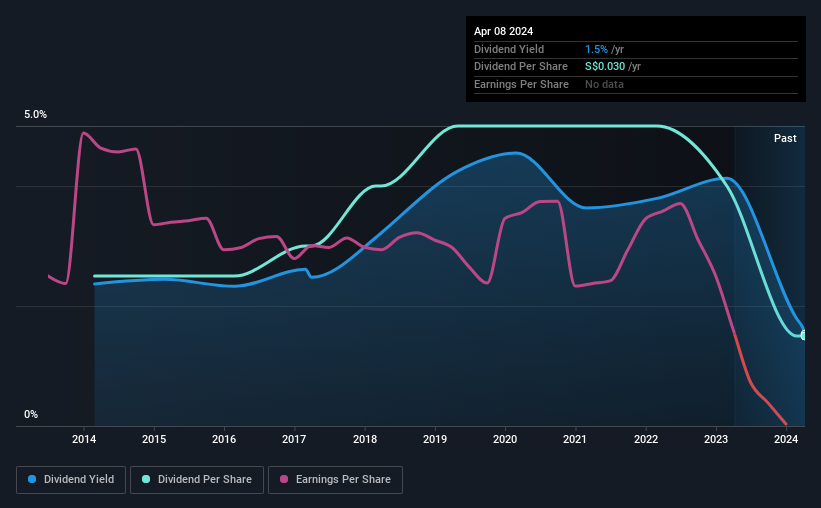821x508 pixels.
Task: Click the blue dot in the legend
Action: (x=32, y=479)
